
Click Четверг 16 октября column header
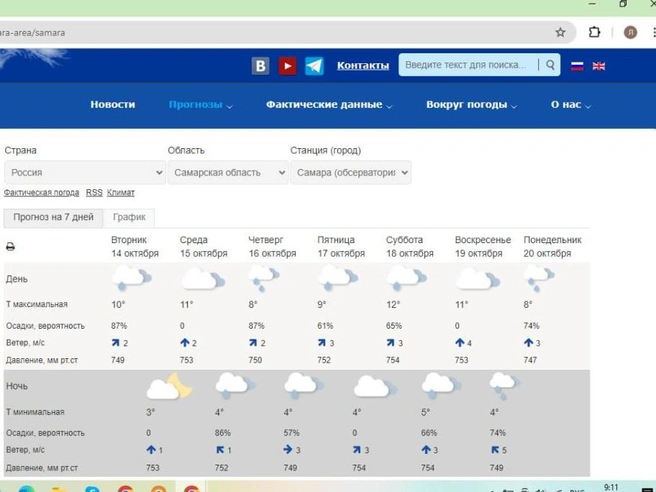pos(272,247)
